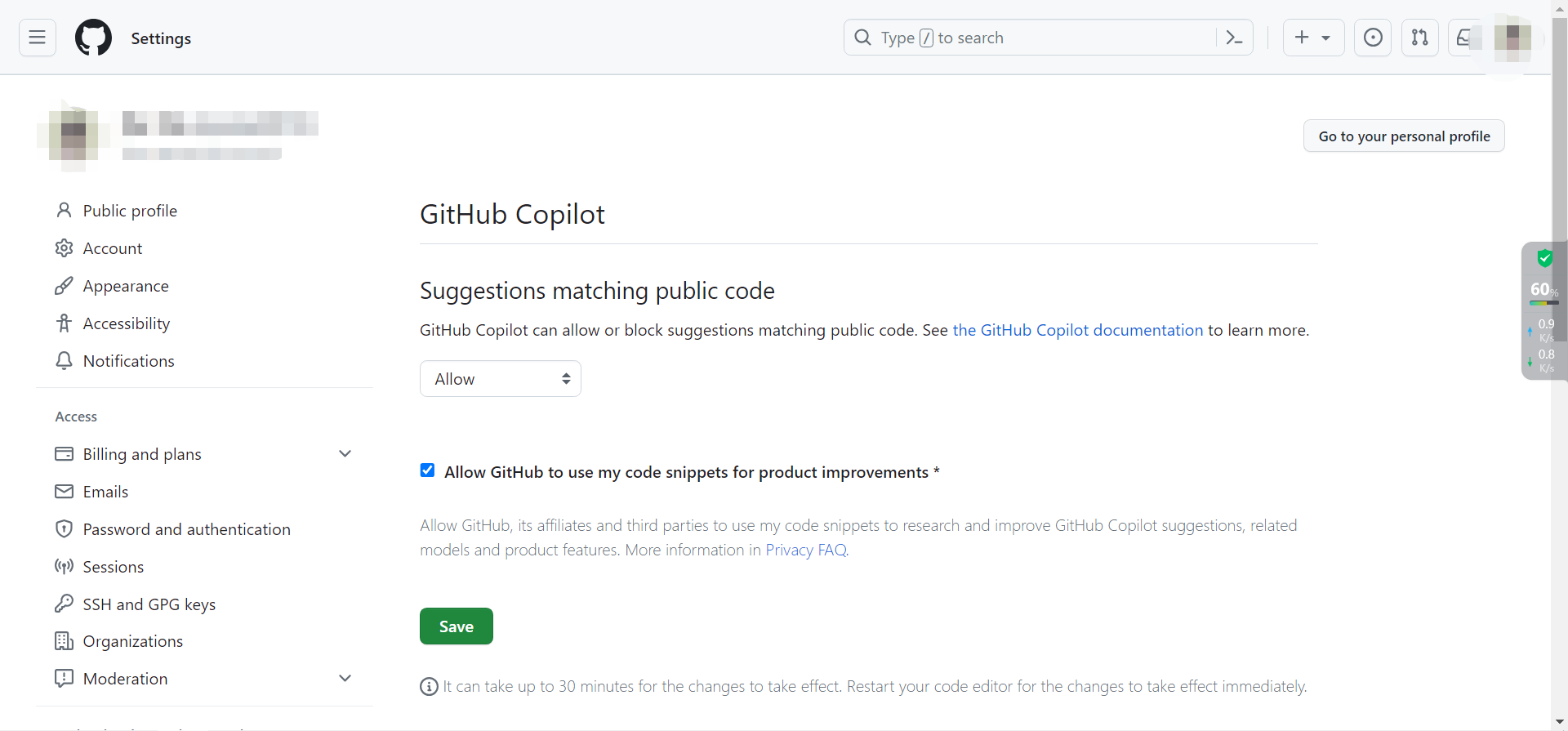The image size is (1568, 731).
Task: Expand the Moderation section
Action: pyautogui.click(x=345, y=679)
